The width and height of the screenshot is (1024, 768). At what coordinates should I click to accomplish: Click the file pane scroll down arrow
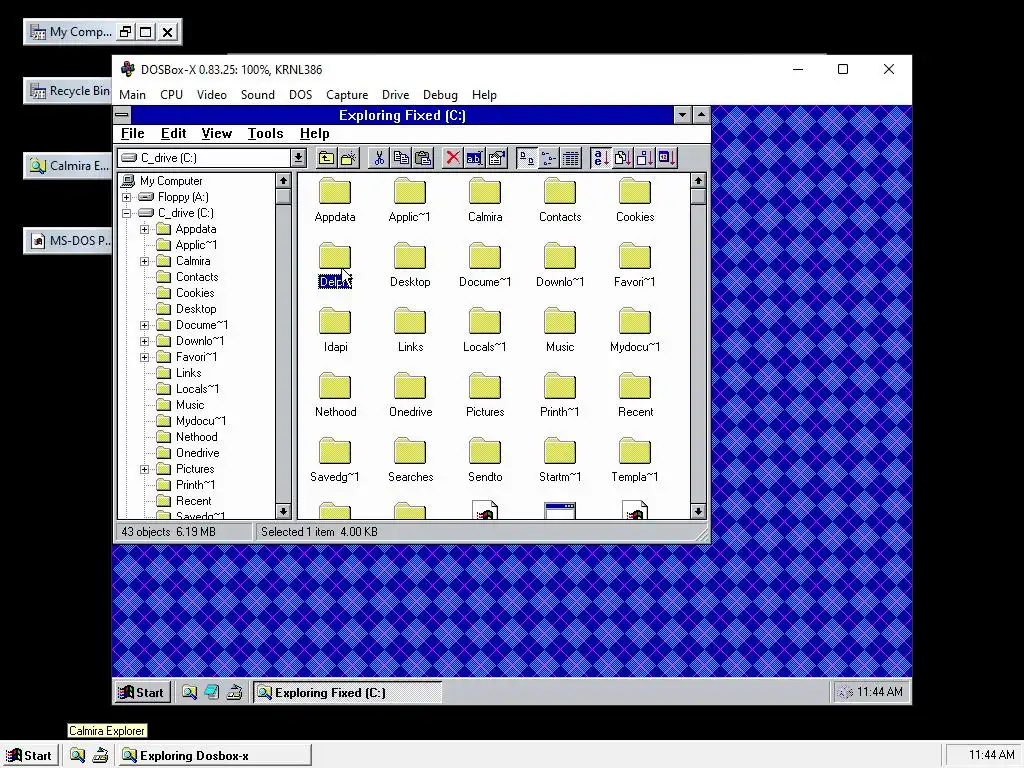point(698,511)
